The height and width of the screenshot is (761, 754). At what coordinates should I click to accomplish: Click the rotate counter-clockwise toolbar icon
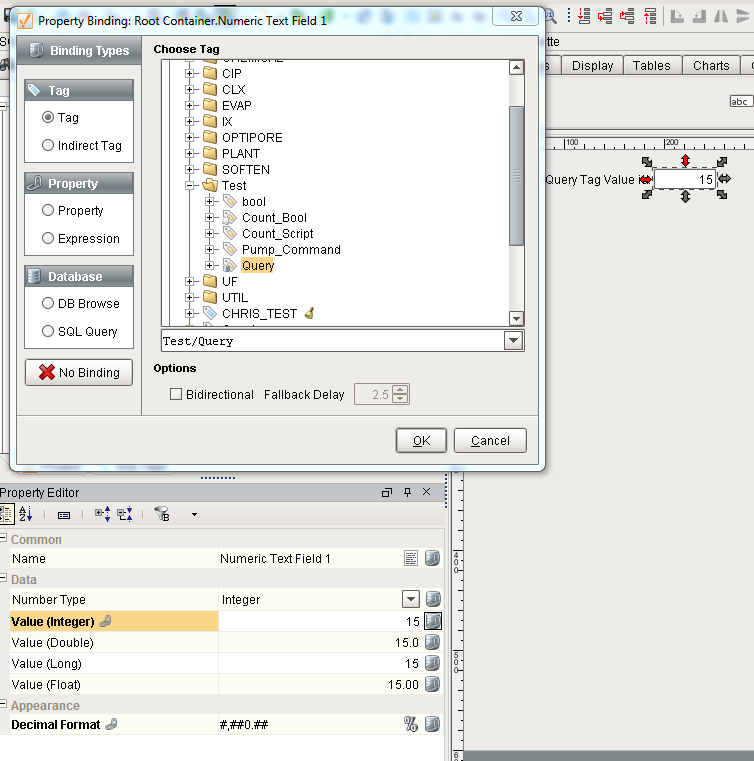coord(699,17)
